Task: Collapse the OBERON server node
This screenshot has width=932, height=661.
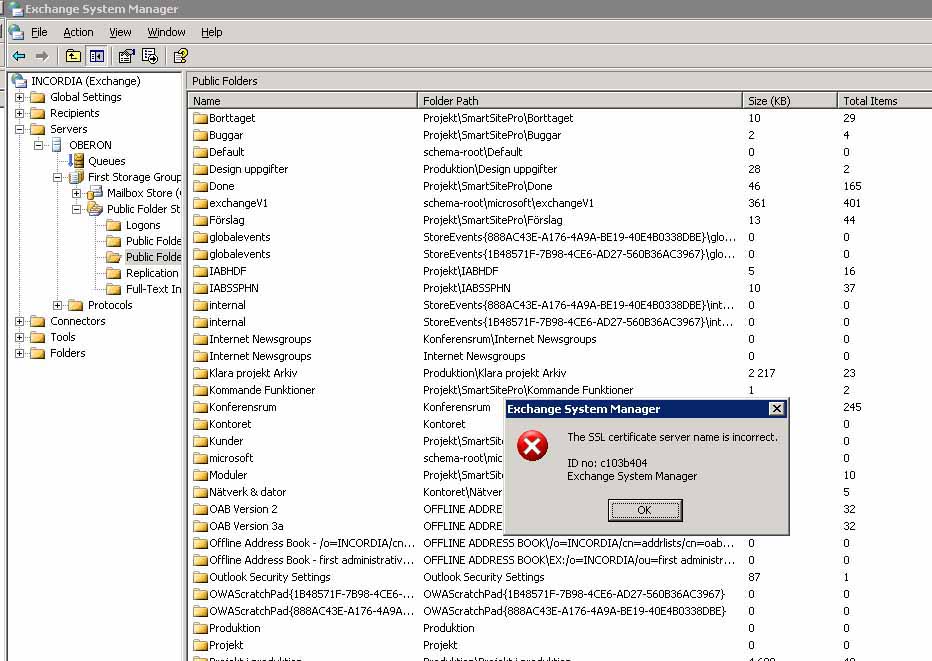Action: point(39,145)
